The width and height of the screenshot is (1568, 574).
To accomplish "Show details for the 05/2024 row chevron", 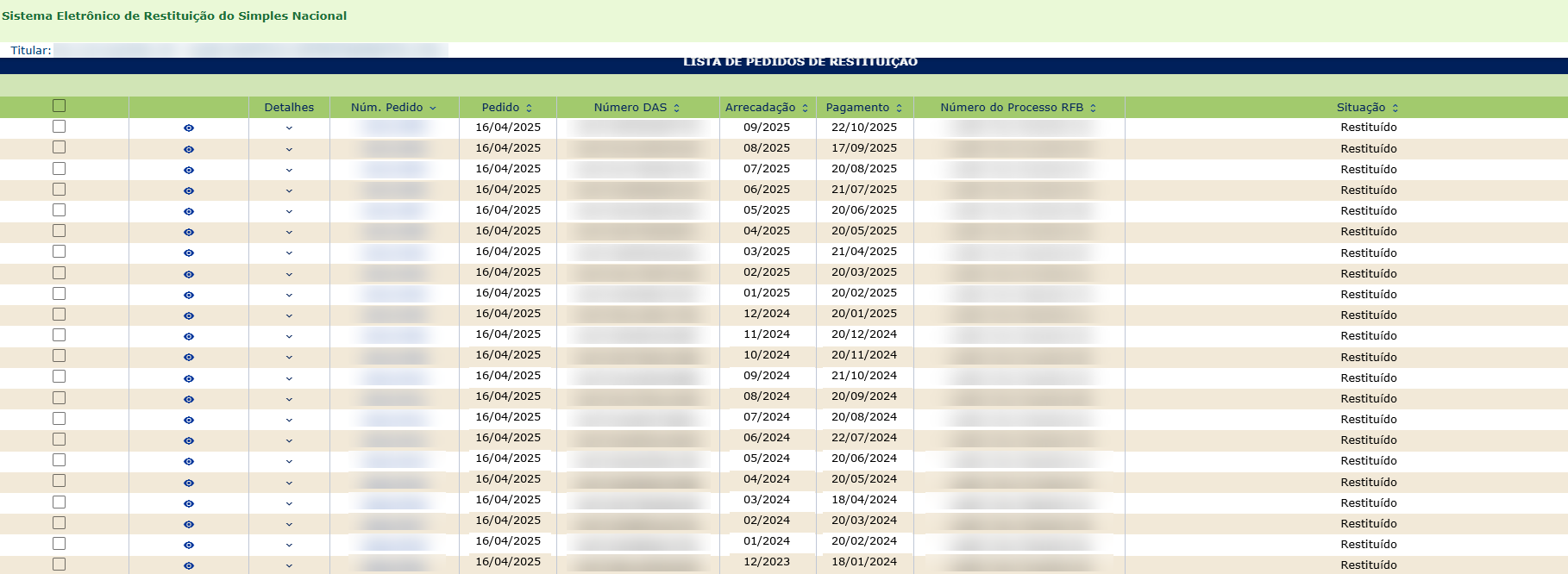I will 289,461.
